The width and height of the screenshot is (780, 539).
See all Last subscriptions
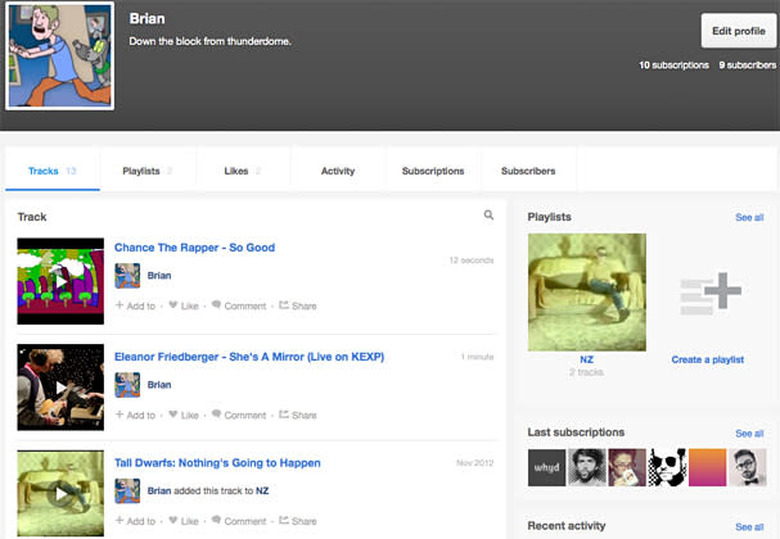coord(749,433)
